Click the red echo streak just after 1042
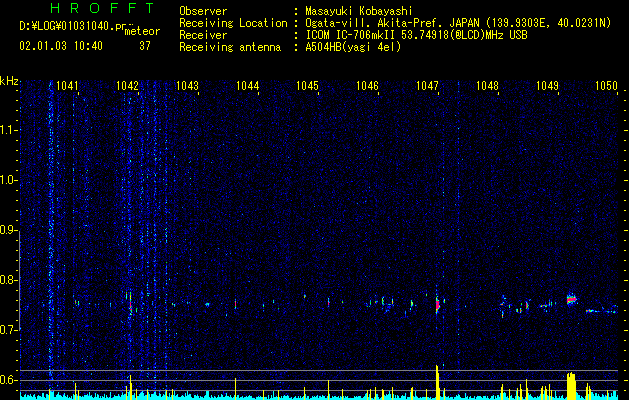This screenshot has height=400, width=629. pos(130,304)
